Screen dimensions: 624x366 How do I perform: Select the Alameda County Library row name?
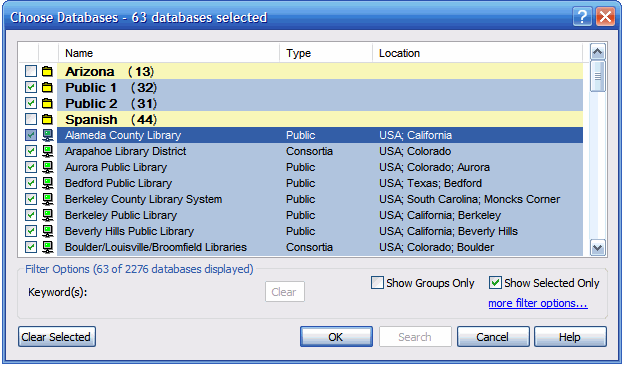click(x=123, y=135)
